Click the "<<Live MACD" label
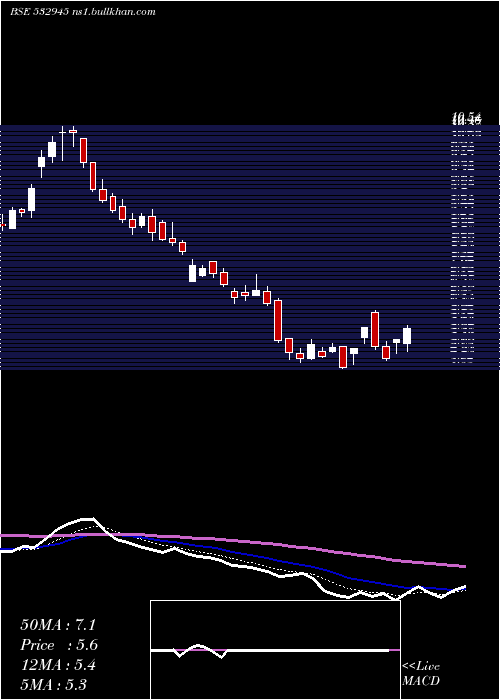500x700 pixels. pos(421,673)
